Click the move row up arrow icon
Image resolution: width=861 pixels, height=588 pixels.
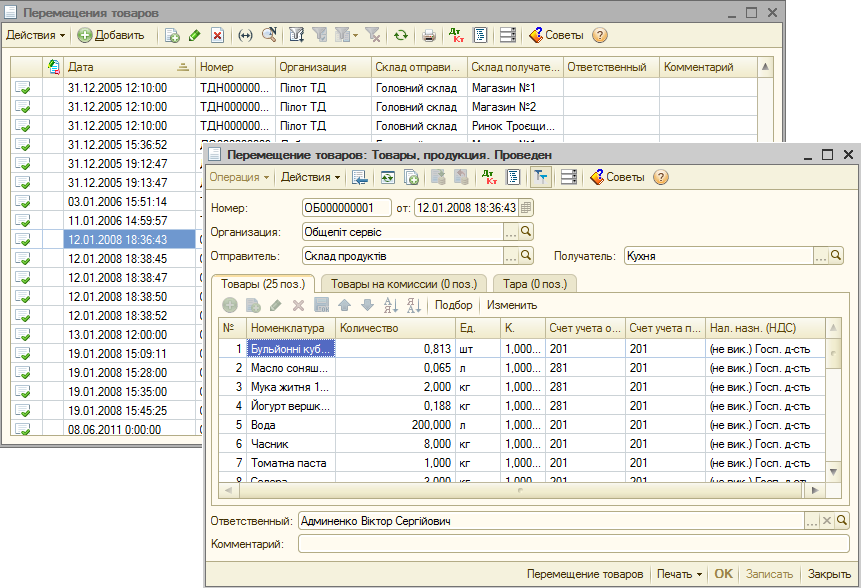tap(344, 305)
